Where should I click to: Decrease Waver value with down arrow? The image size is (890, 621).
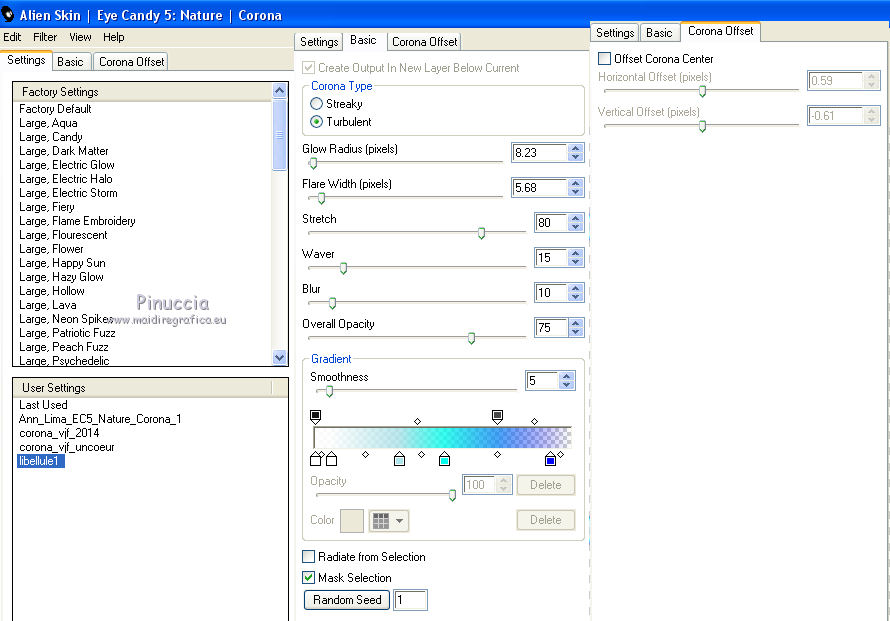pos(576,262)
